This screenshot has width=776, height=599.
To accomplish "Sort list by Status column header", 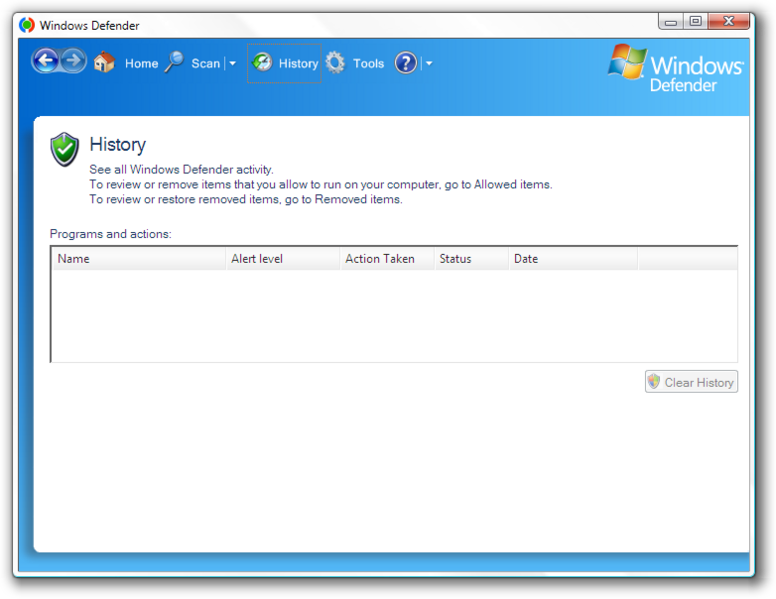I will [472, 258].
